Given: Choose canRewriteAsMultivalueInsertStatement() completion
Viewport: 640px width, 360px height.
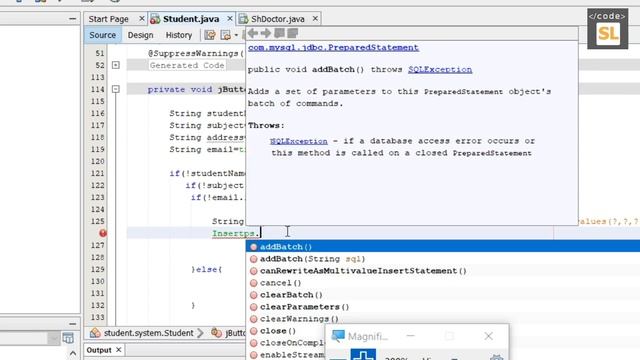Looking at the screenshot, I should coord(443,271).
